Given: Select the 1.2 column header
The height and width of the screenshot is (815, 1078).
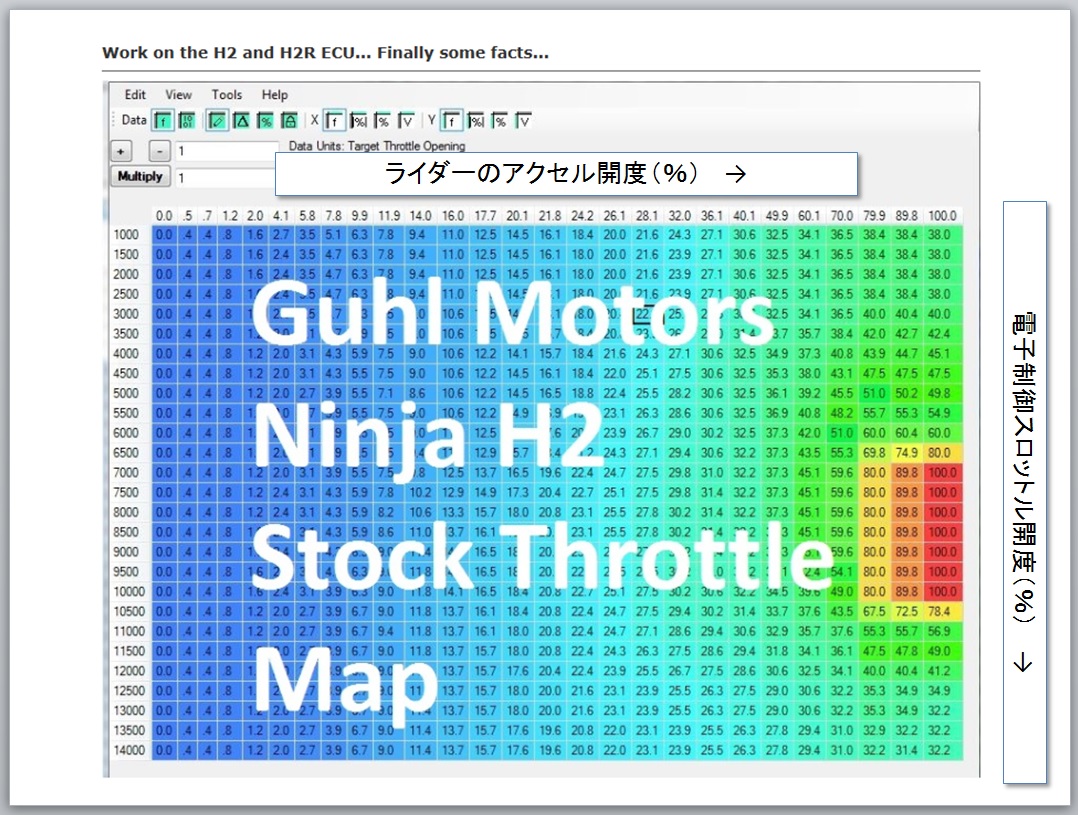Looking at the screenshot, I should tap(230, 216).
